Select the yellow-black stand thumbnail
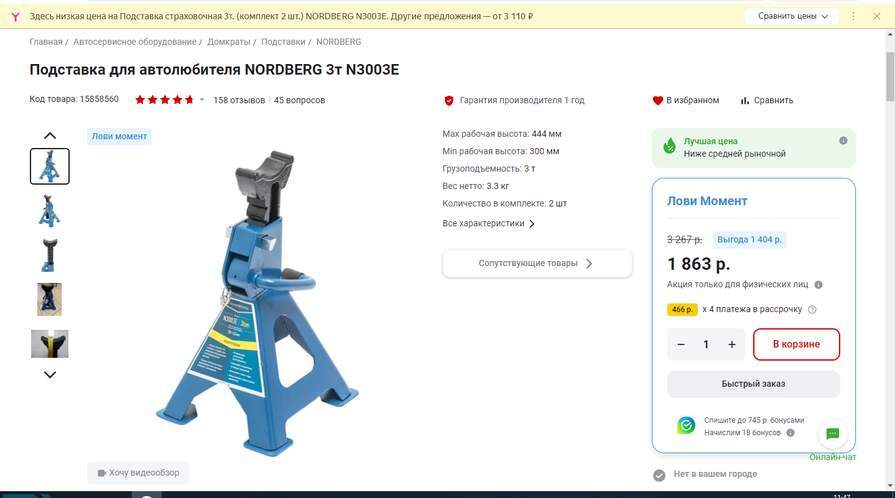Screen dimensions: 895x498 pyautogui.click(x=50, y=344)
